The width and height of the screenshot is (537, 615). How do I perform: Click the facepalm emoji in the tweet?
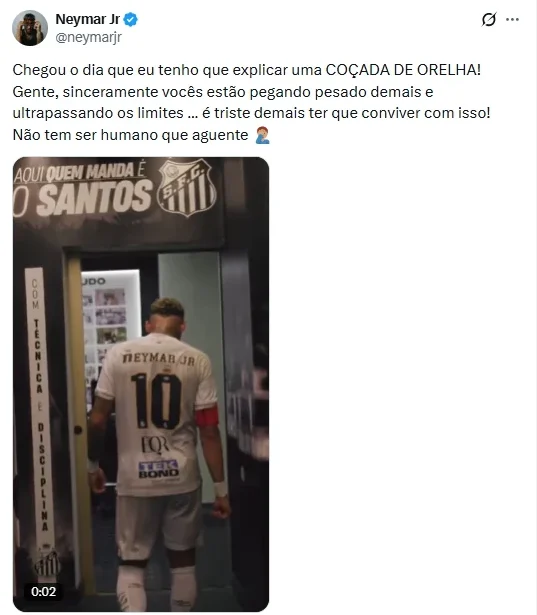pos(262,135)
